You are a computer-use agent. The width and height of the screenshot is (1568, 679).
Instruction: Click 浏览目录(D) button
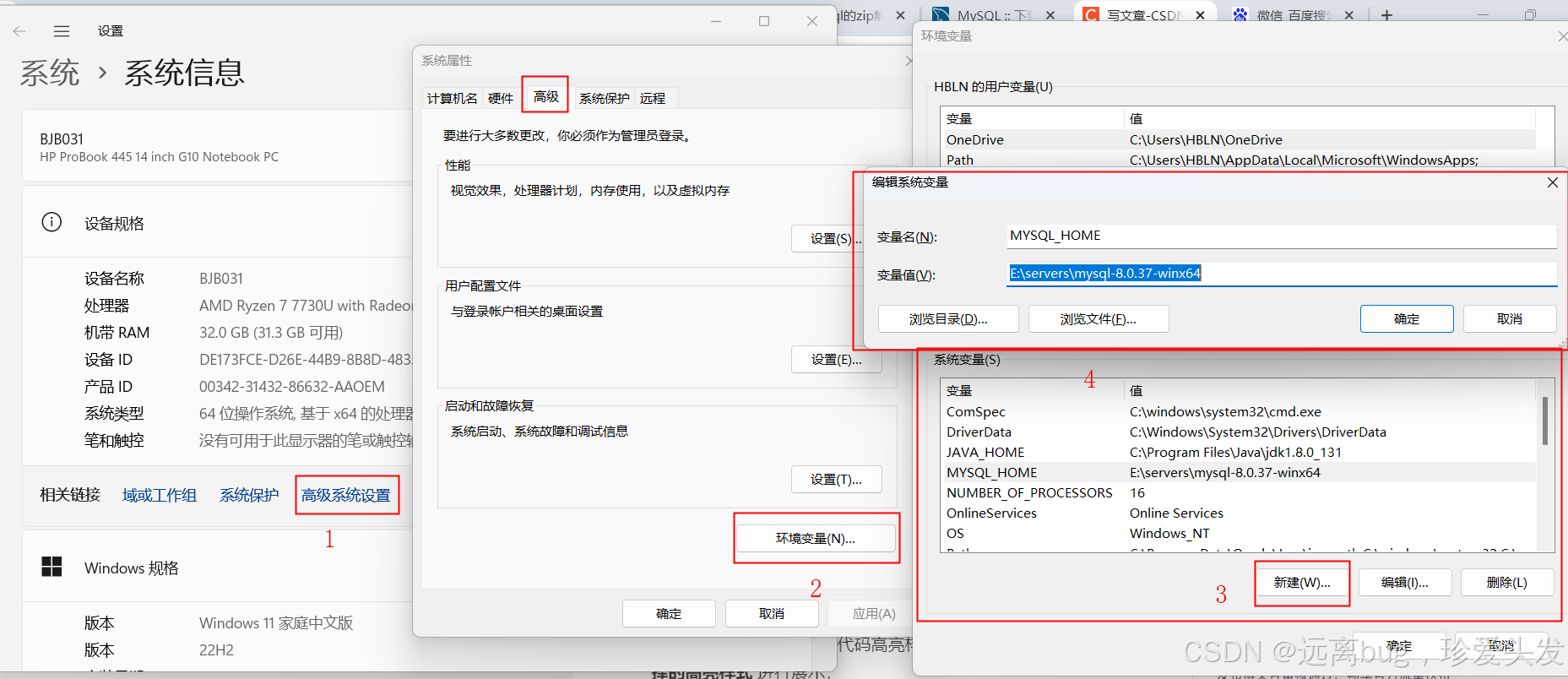click(x=948, y=319)
